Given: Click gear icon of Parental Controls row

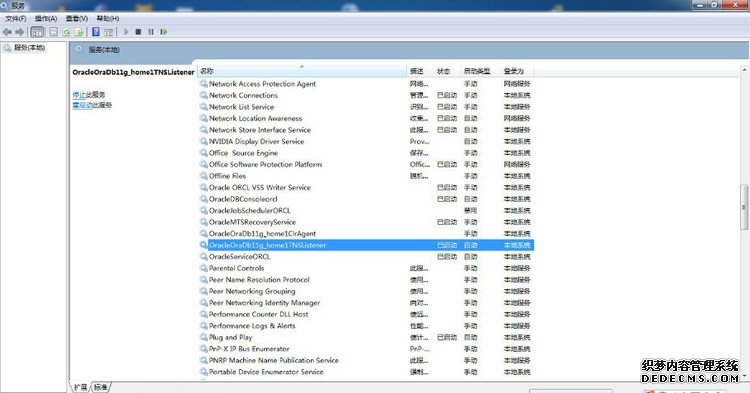Looking at the screenshot, I should (204, 268).
